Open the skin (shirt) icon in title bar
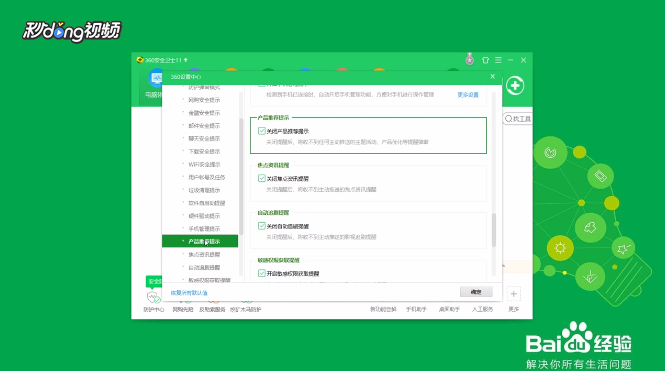Viewport: 665px width, 371px height. tap(486, 60)
